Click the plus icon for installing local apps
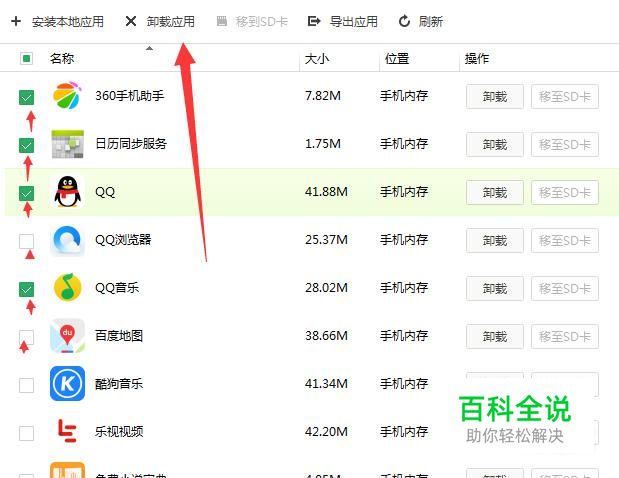 pos(16,21)
